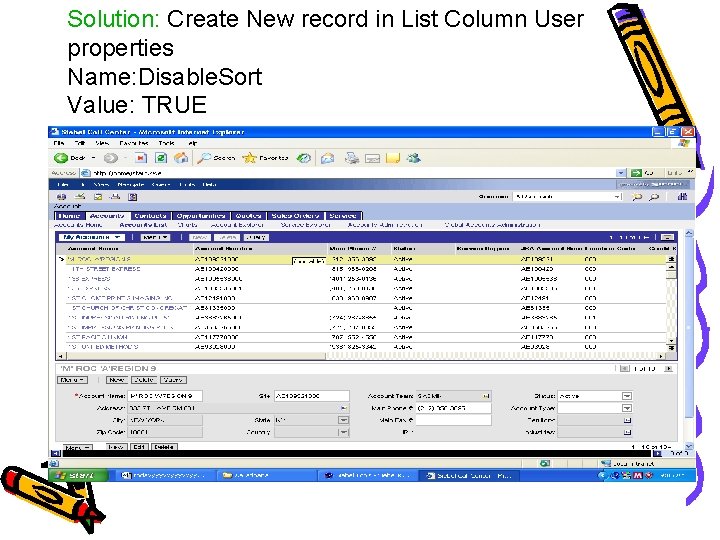
Task: Click the form next record arrow
Action: point(669,369)
